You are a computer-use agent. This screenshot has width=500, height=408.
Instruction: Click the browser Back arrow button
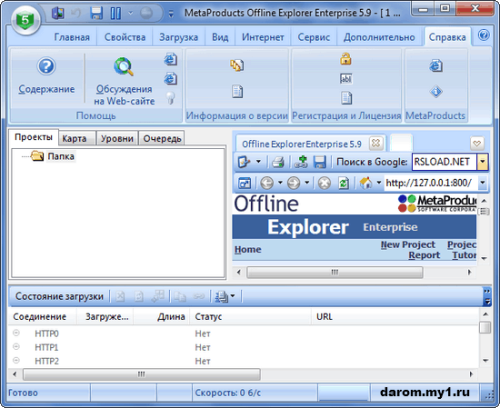tap(267, 183)
